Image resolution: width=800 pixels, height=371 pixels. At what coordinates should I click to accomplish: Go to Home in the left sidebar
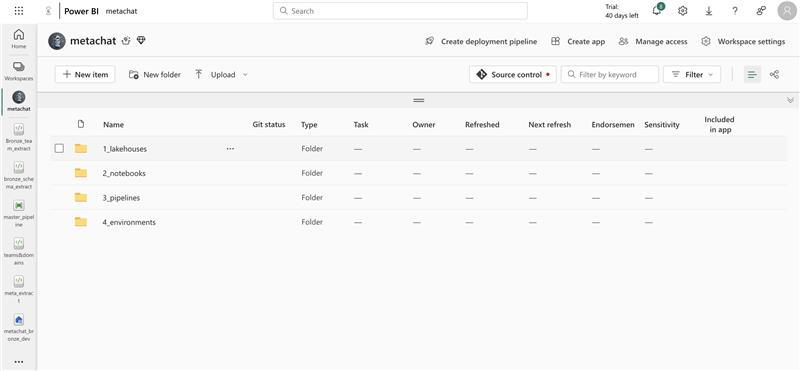(x=19, y=39)
